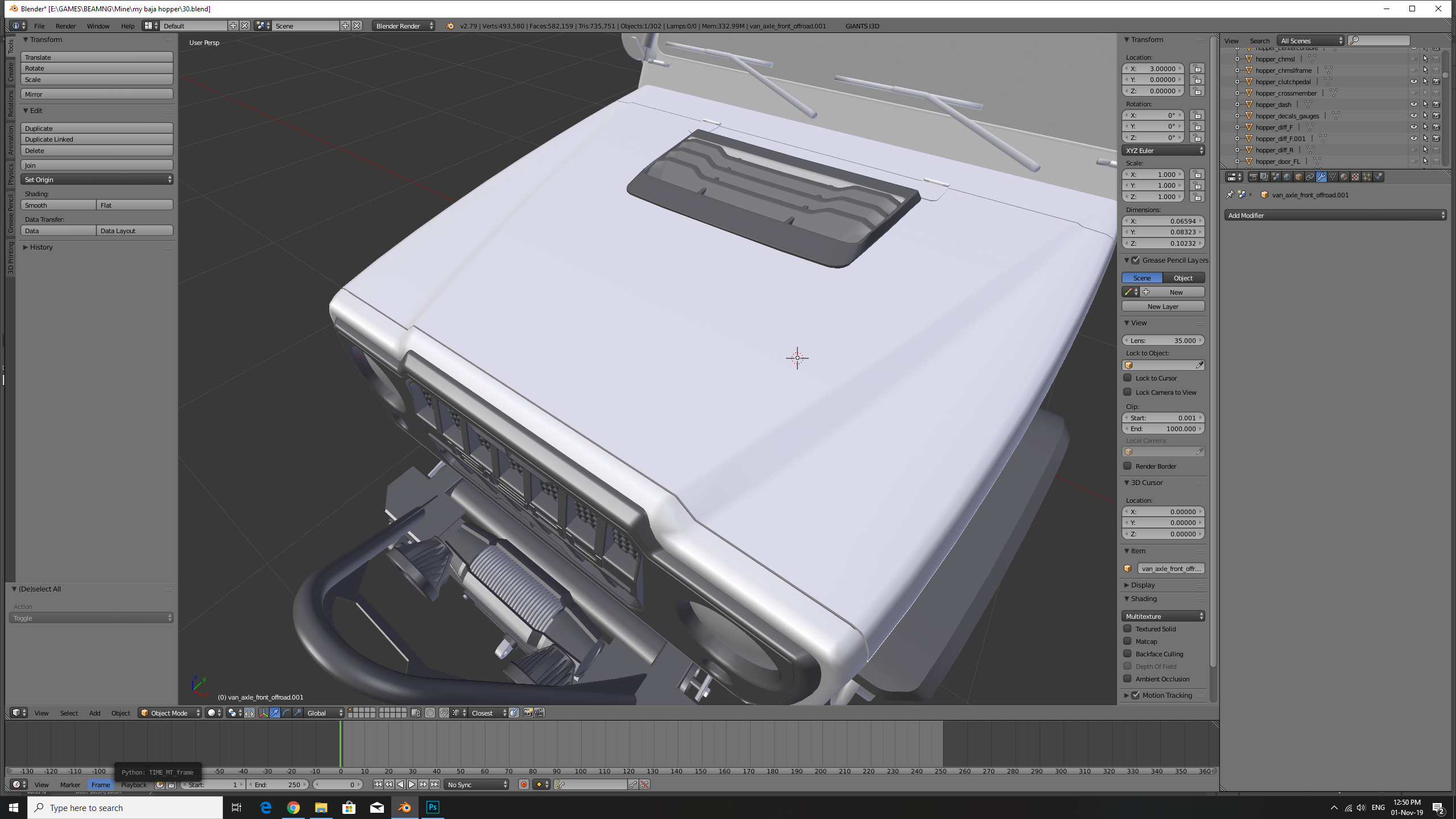Open the Material properties tab icon

click(1344, 177)
